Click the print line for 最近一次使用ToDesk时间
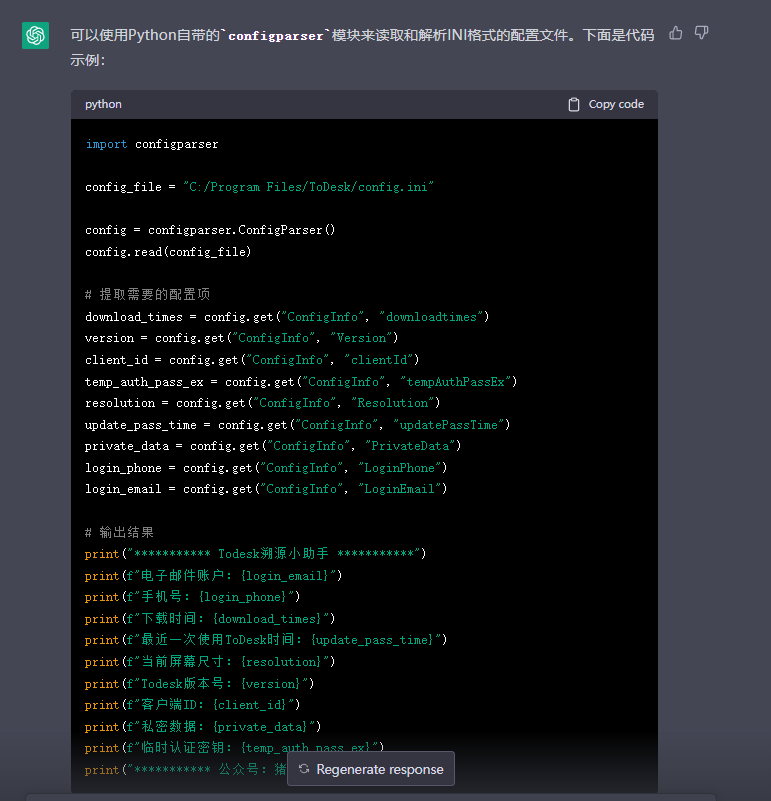This screenshot has height=801, width=771. [266, 640]
